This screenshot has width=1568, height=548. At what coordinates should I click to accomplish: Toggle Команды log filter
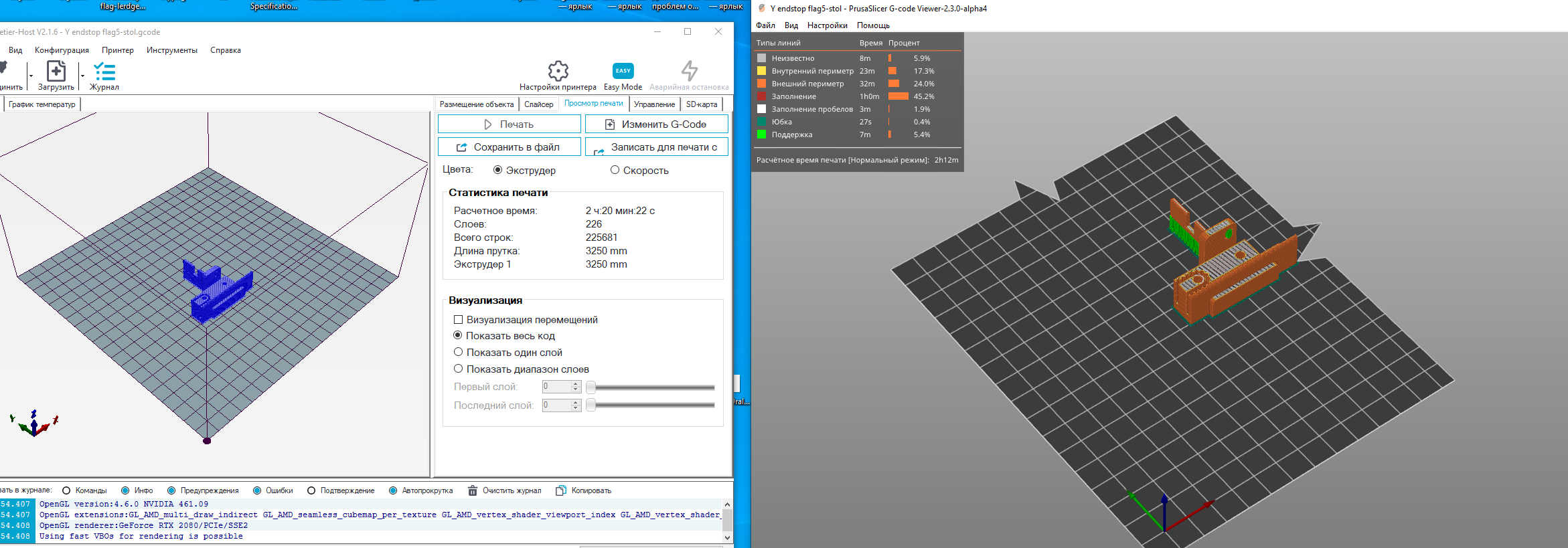pos(66,490)
